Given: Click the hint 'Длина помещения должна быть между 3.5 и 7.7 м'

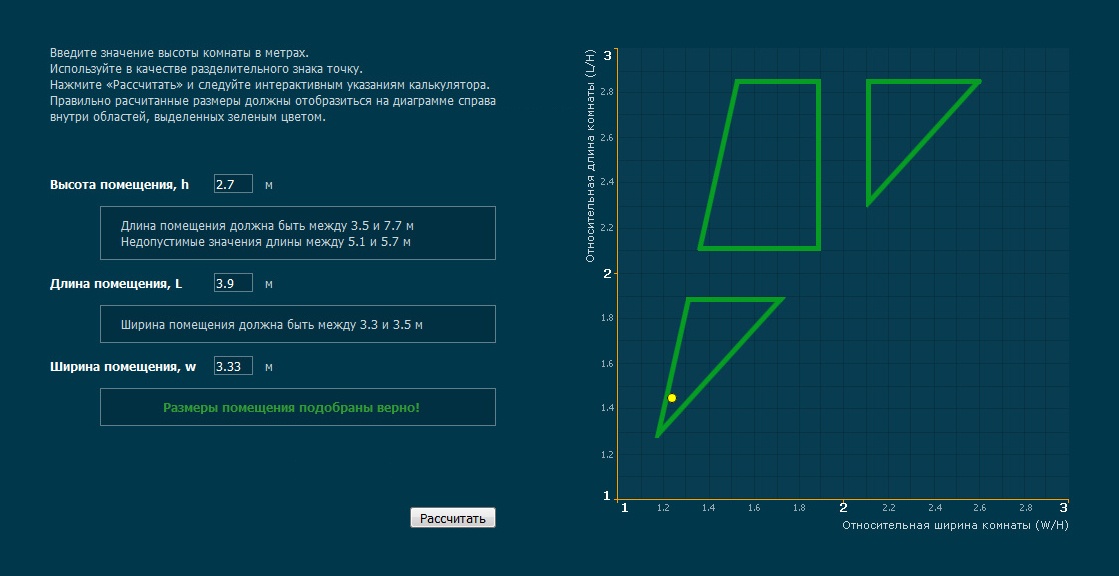Looking at the screenshot, I should click(x=267, y=226).
